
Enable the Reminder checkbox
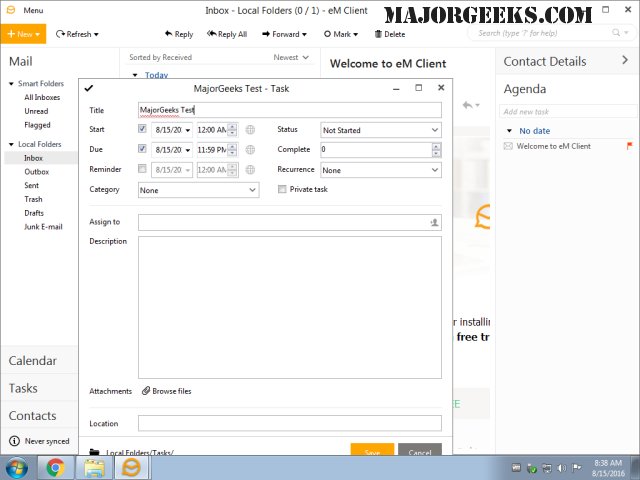click(142, 169)
